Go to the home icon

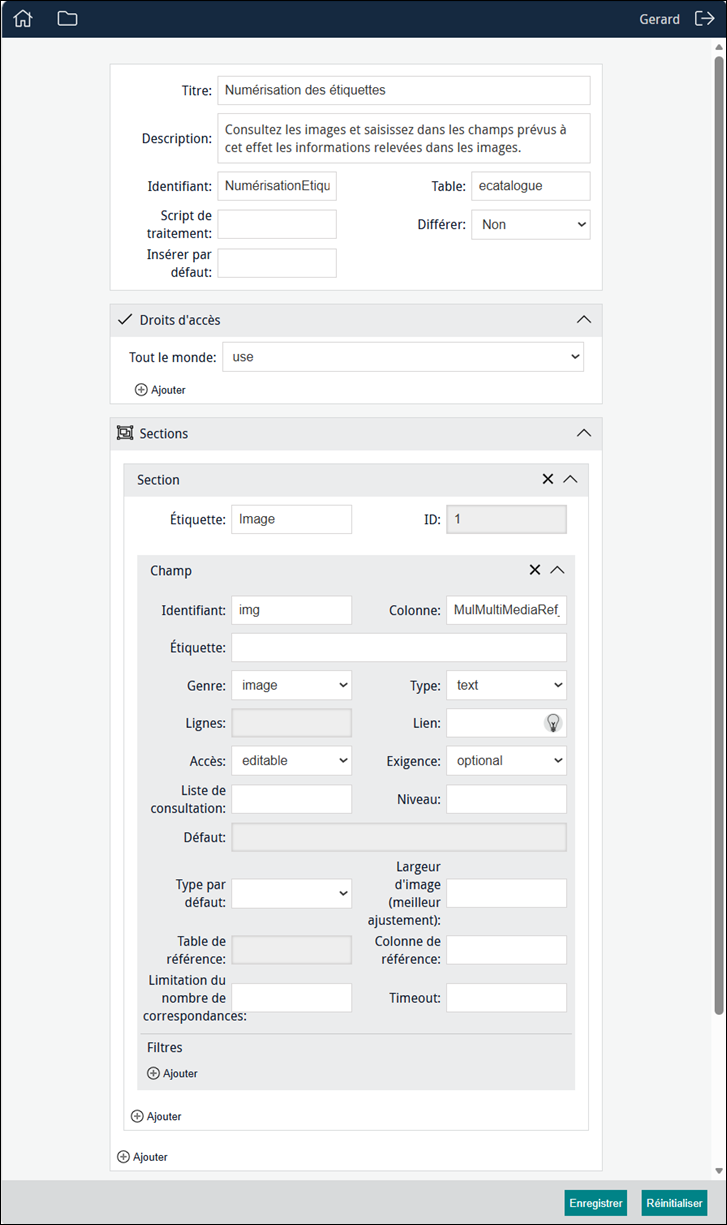pos(23,18)
